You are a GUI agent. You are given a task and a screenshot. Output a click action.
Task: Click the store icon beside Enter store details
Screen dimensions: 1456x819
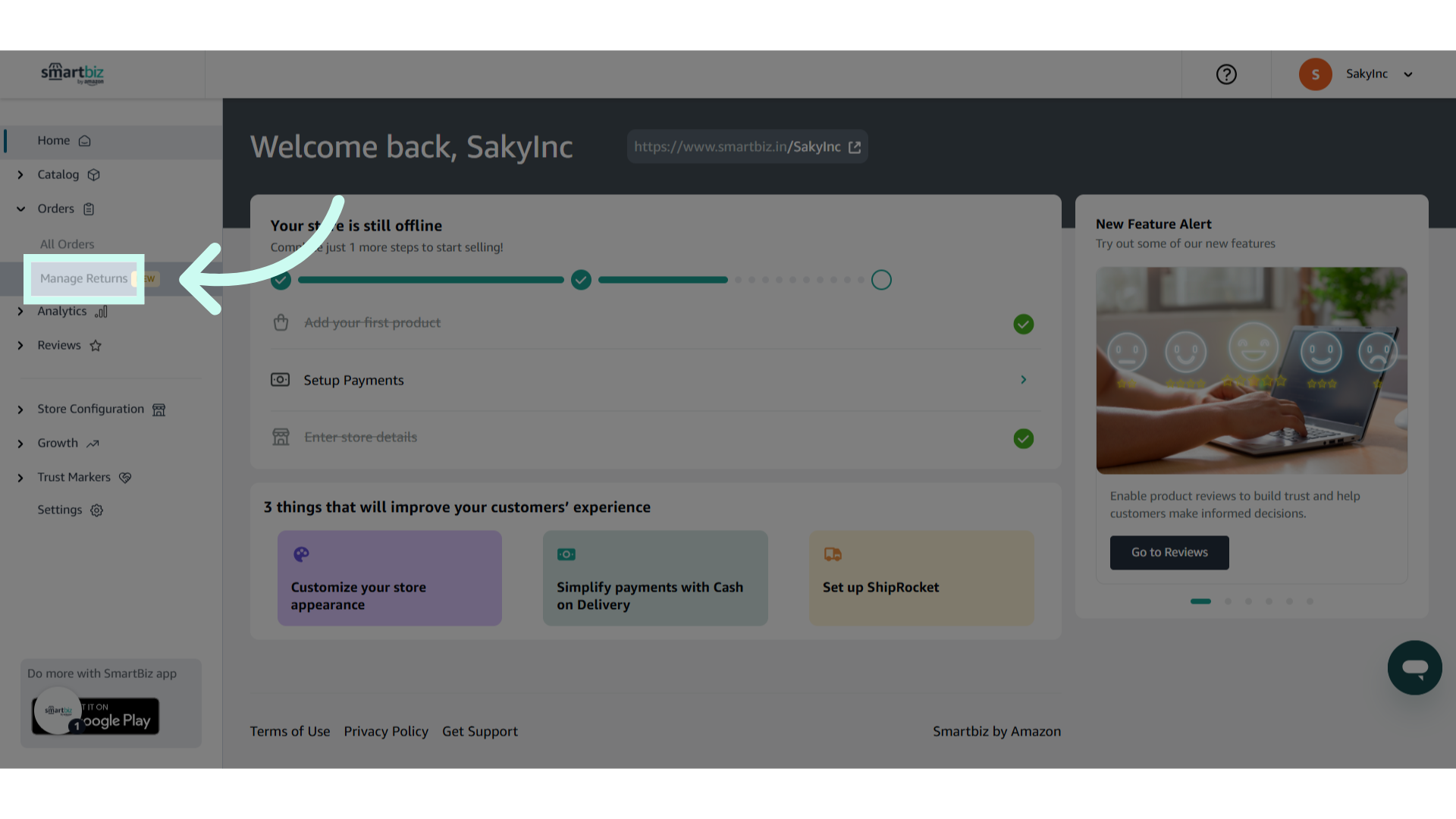point(281,437)
